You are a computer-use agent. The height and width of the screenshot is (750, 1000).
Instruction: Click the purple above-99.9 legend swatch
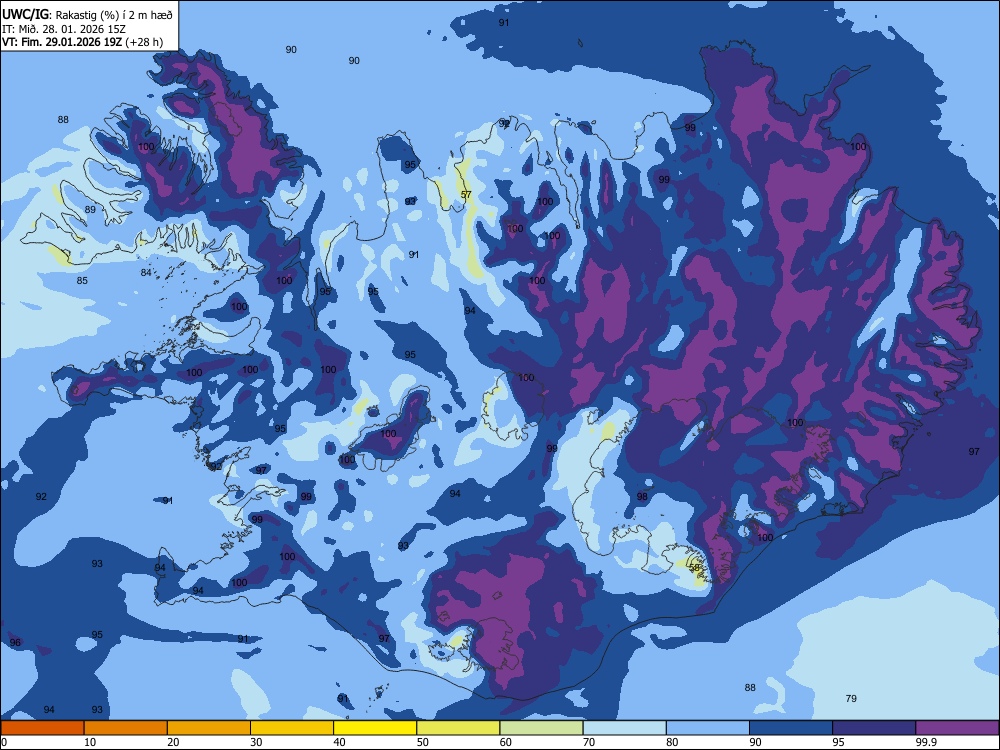pos(957,728)
